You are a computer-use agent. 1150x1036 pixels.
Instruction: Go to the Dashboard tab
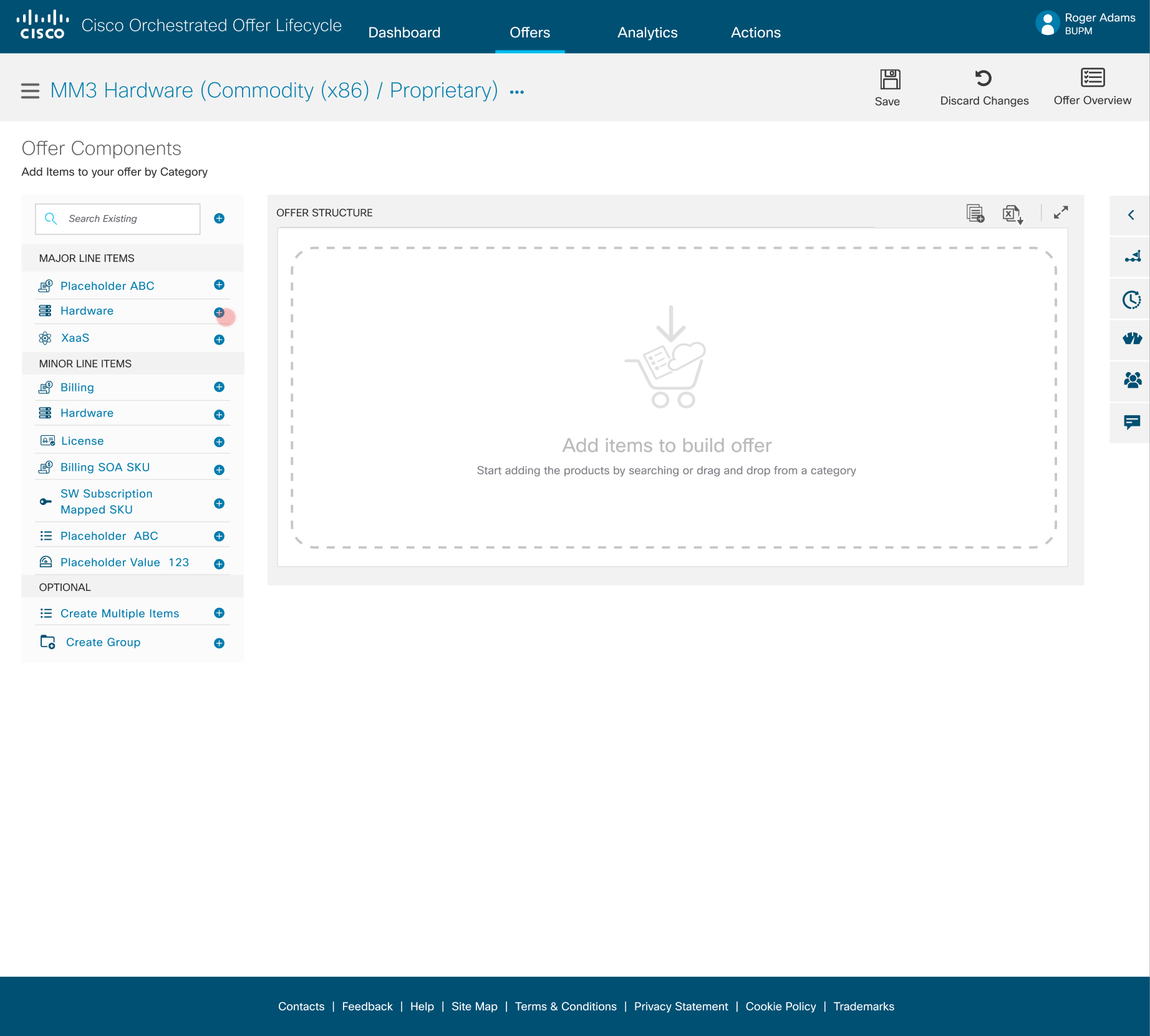(404, 32)
